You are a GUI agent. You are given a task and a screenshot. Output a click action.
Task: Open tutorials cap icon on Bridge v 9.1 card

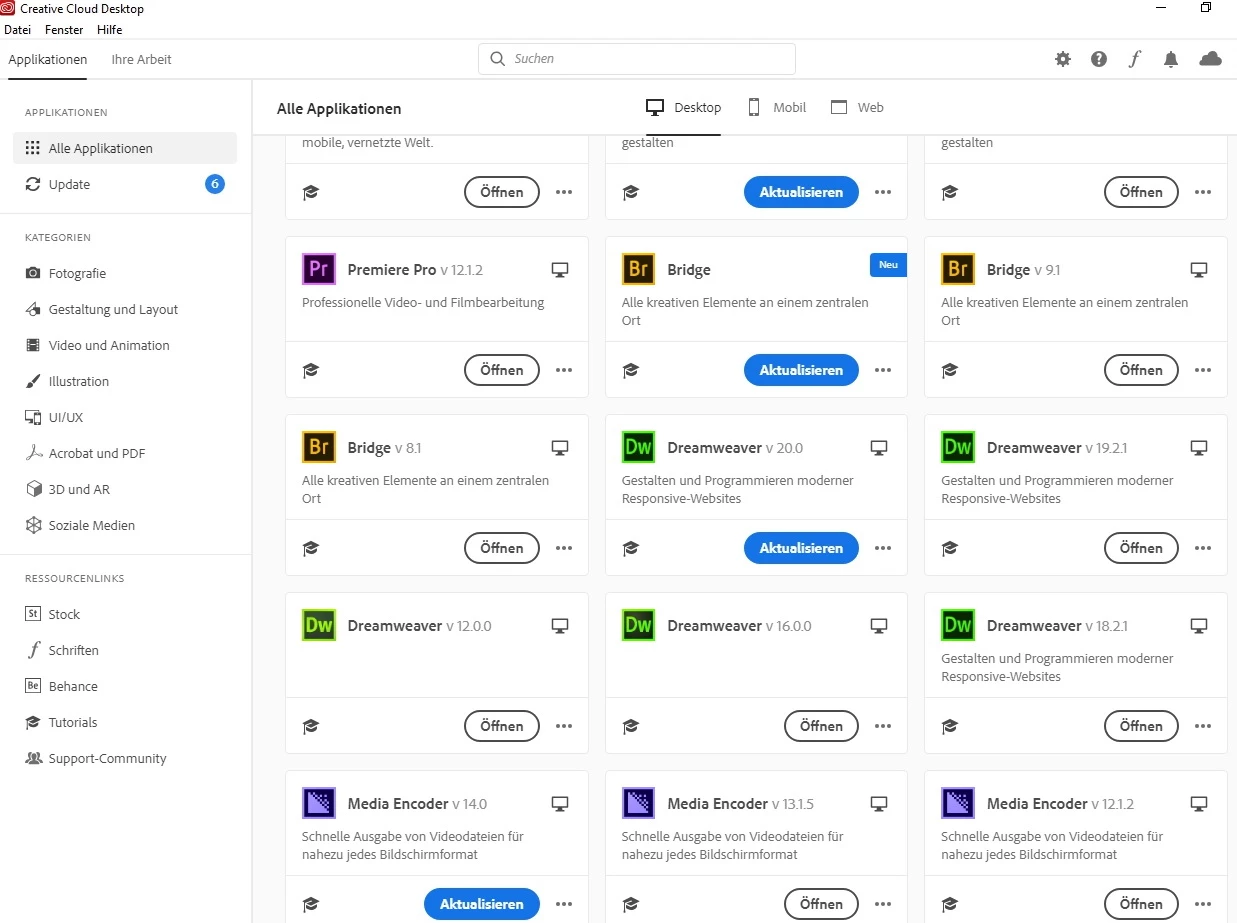950,370
